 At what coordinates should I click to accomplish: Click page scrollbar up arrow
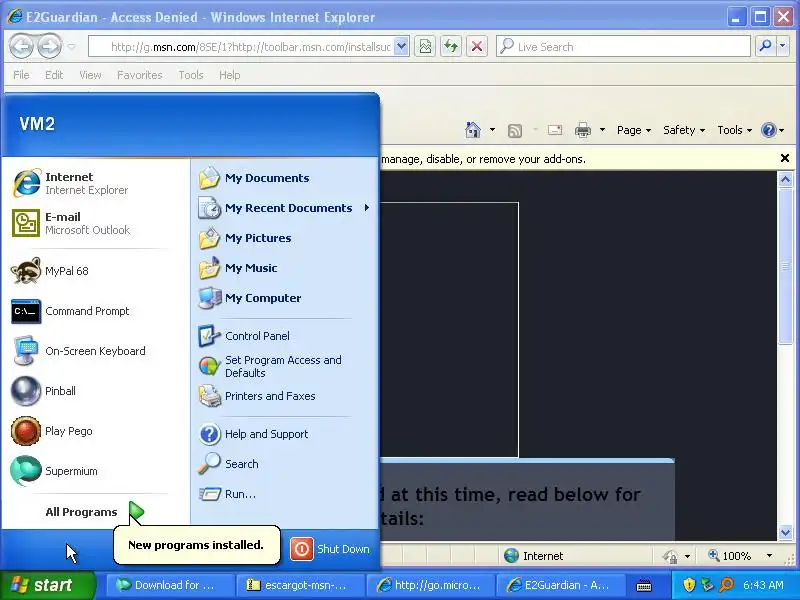pos(785,179)
